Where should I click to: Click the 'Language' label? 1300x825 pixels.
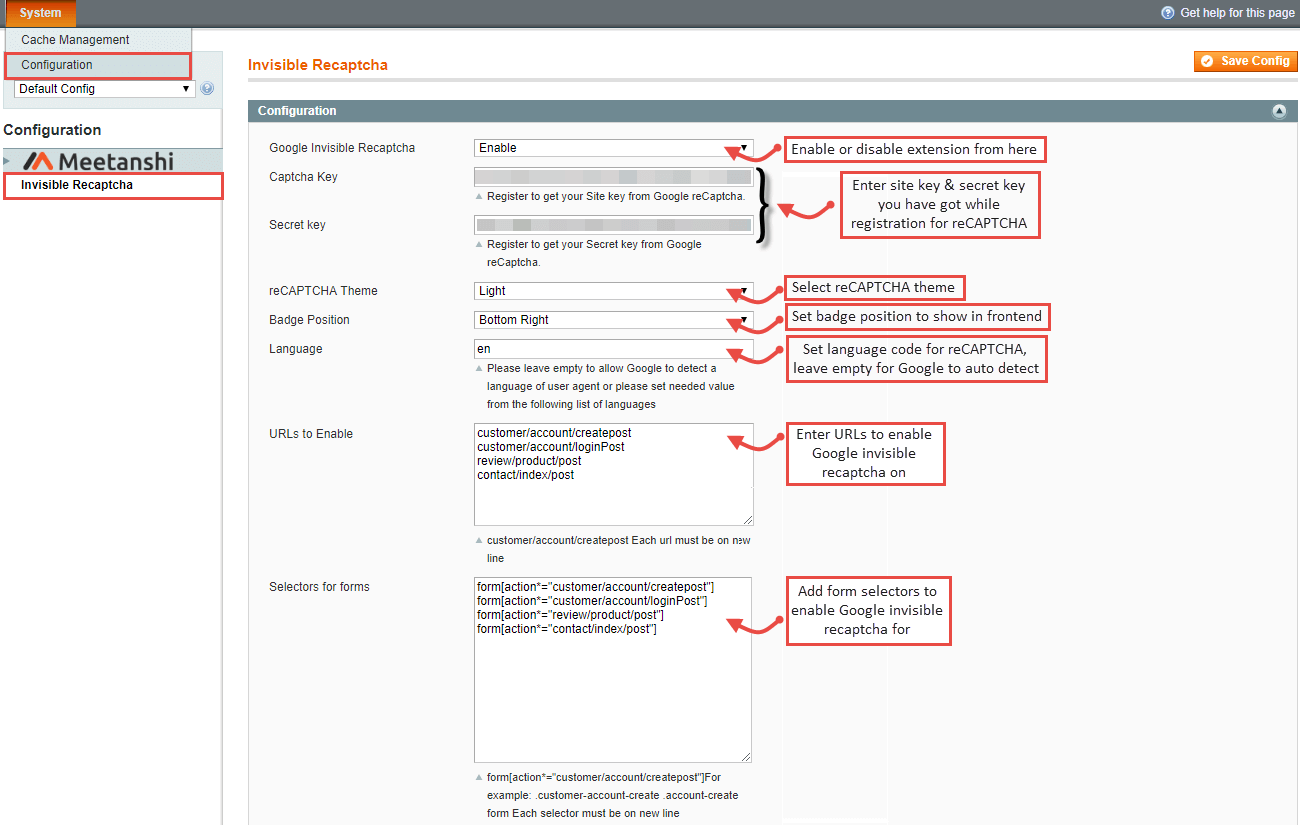click(296, 349)
